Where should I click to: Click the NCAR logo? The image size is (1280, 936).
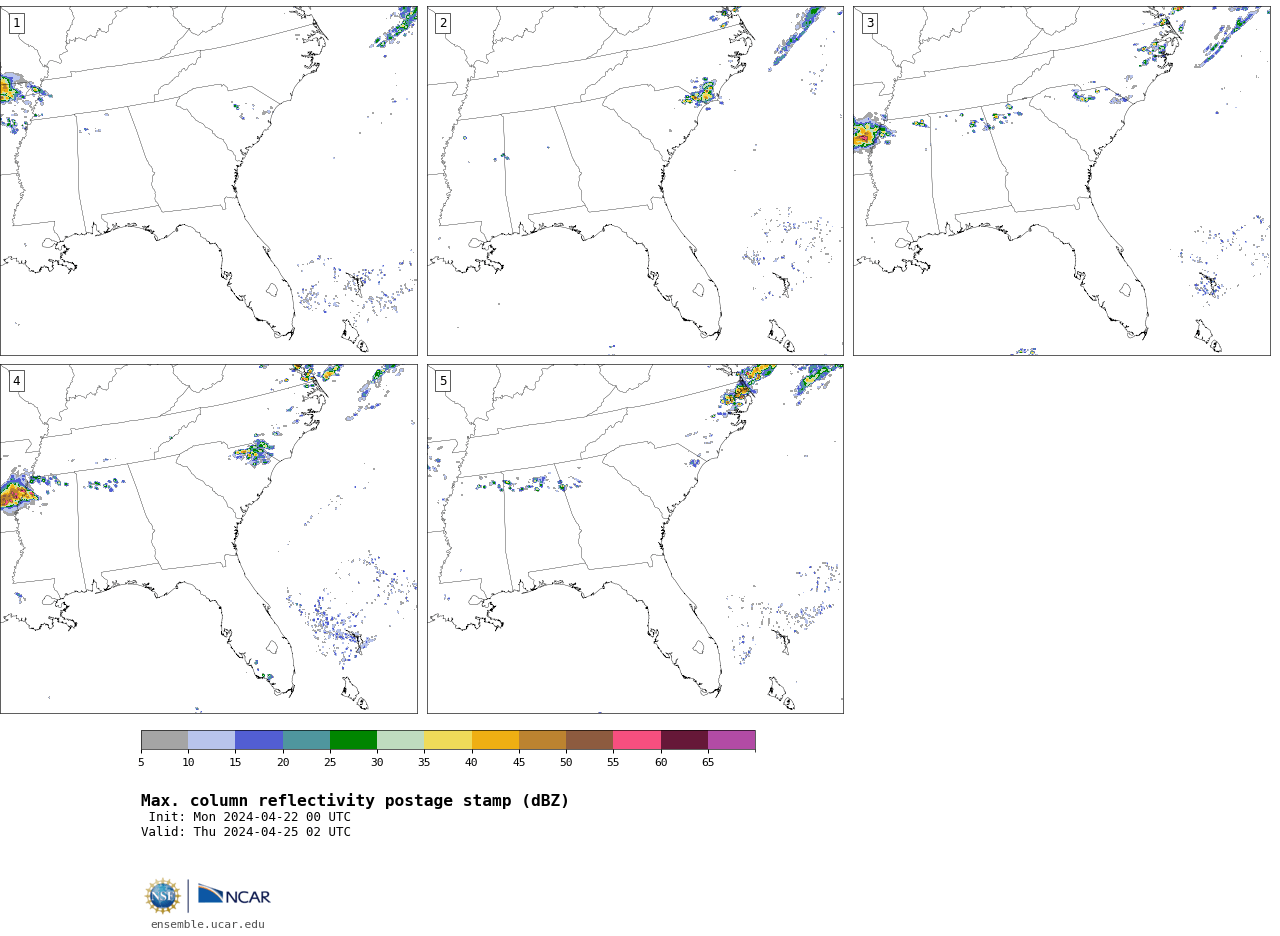coord(234,896)
